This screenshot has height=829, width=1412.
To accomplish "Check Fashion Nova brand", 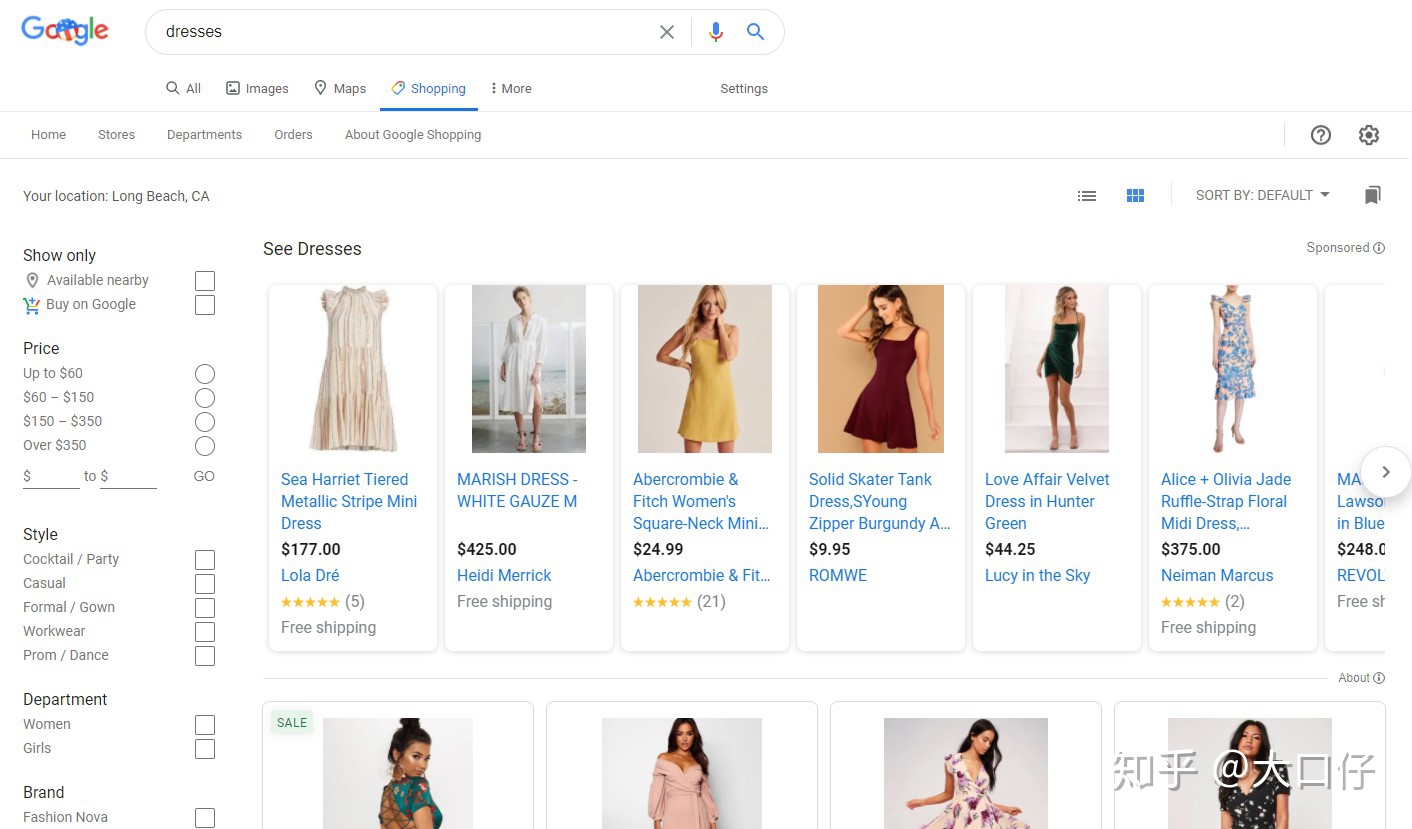I will (x=205, y=818).
